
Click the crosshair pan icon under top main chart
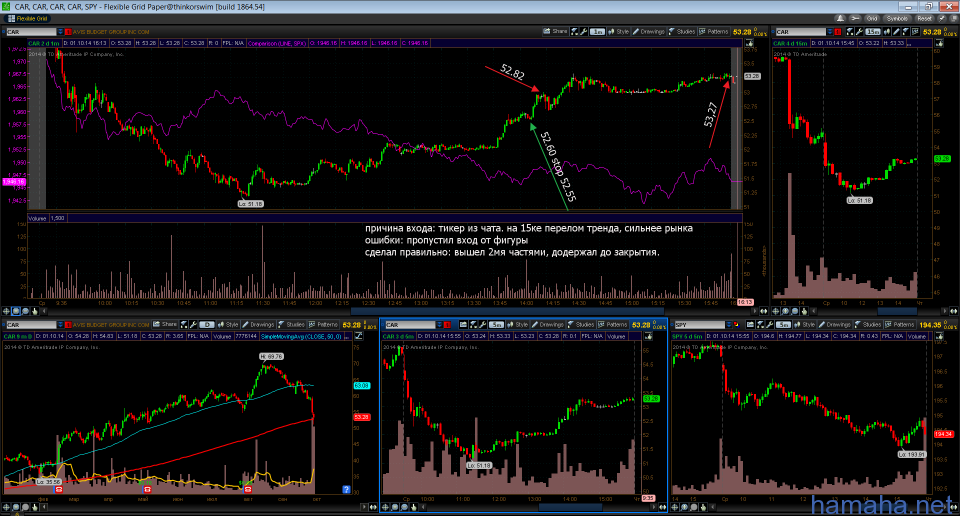click(6, 311)
